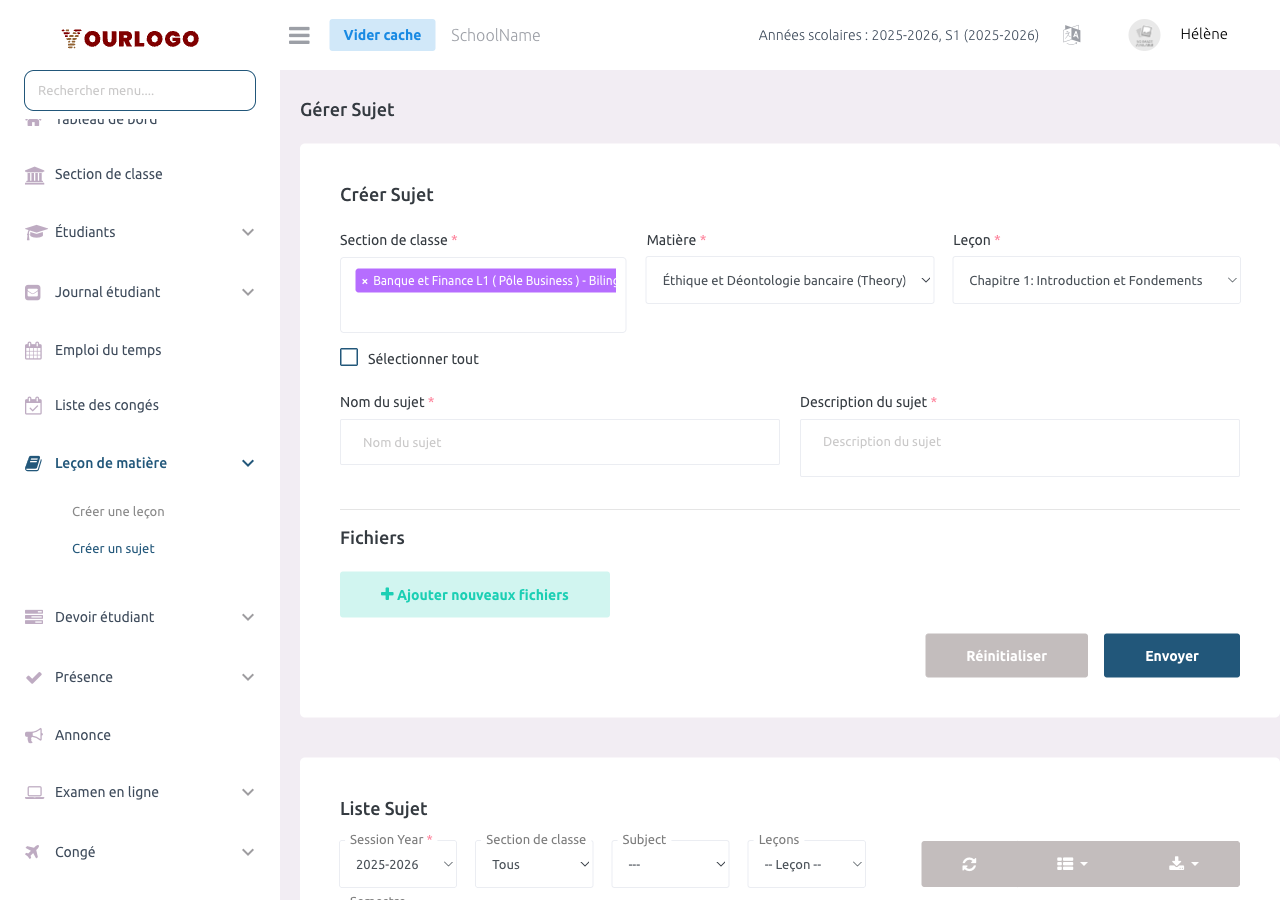Open the Leçon chapter dropdown
This screenshot has height=900, width=1280.
coord(1096,281)
